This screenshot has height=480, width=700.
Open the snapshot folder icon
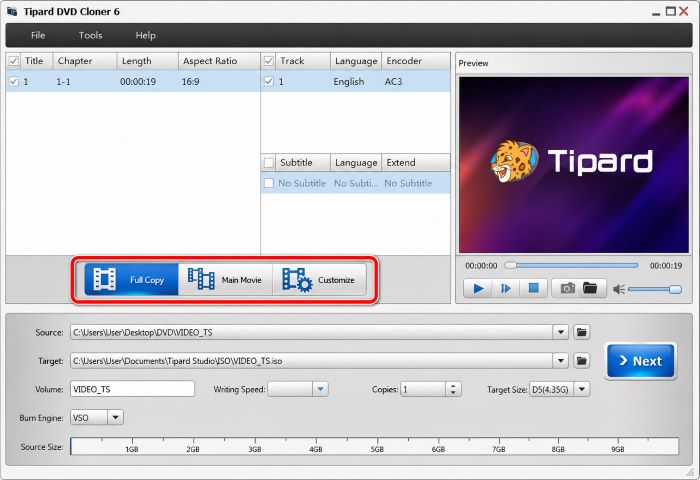pos(590,288)
